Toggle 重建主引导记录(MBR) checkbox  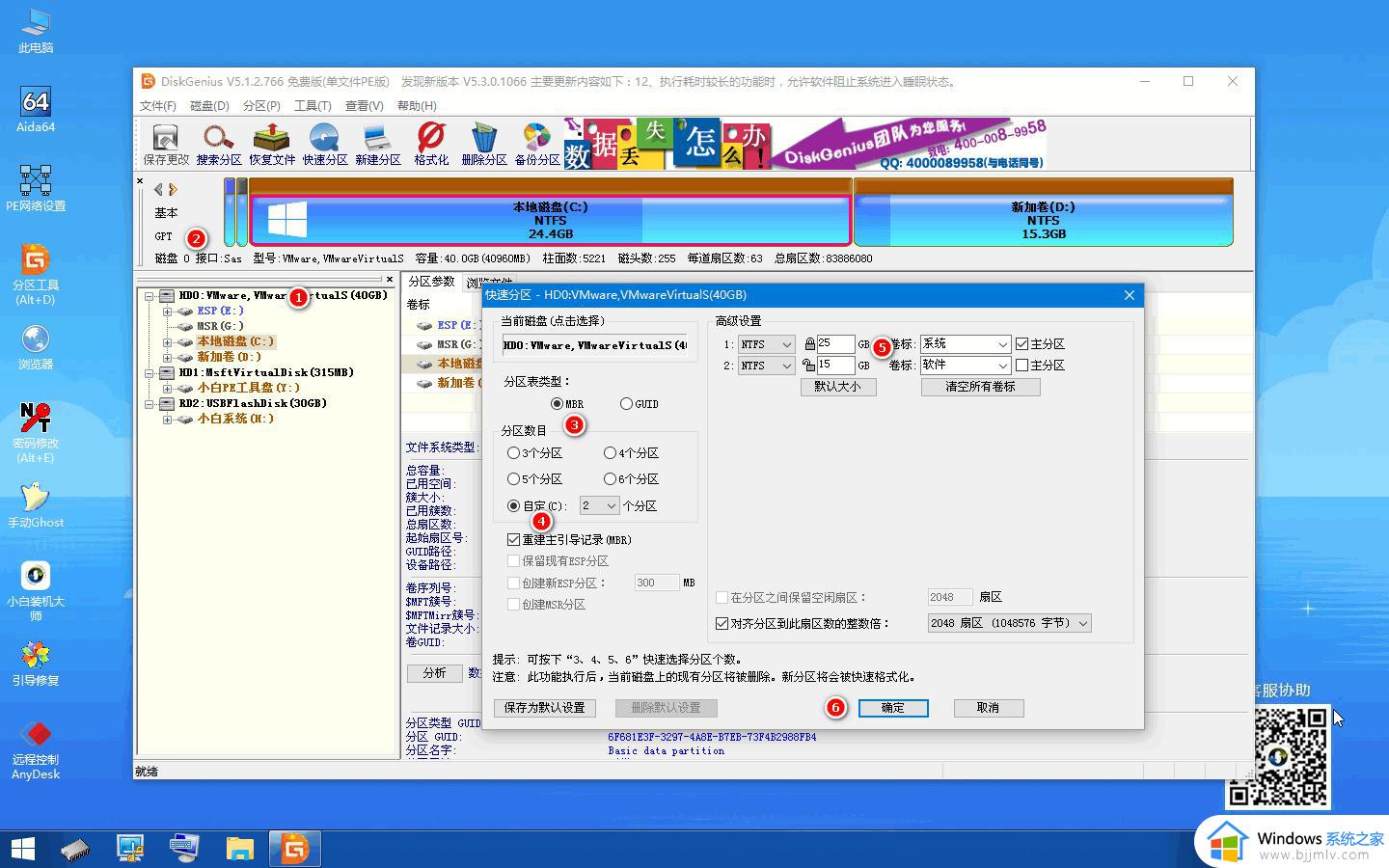[x=569, y=540]
